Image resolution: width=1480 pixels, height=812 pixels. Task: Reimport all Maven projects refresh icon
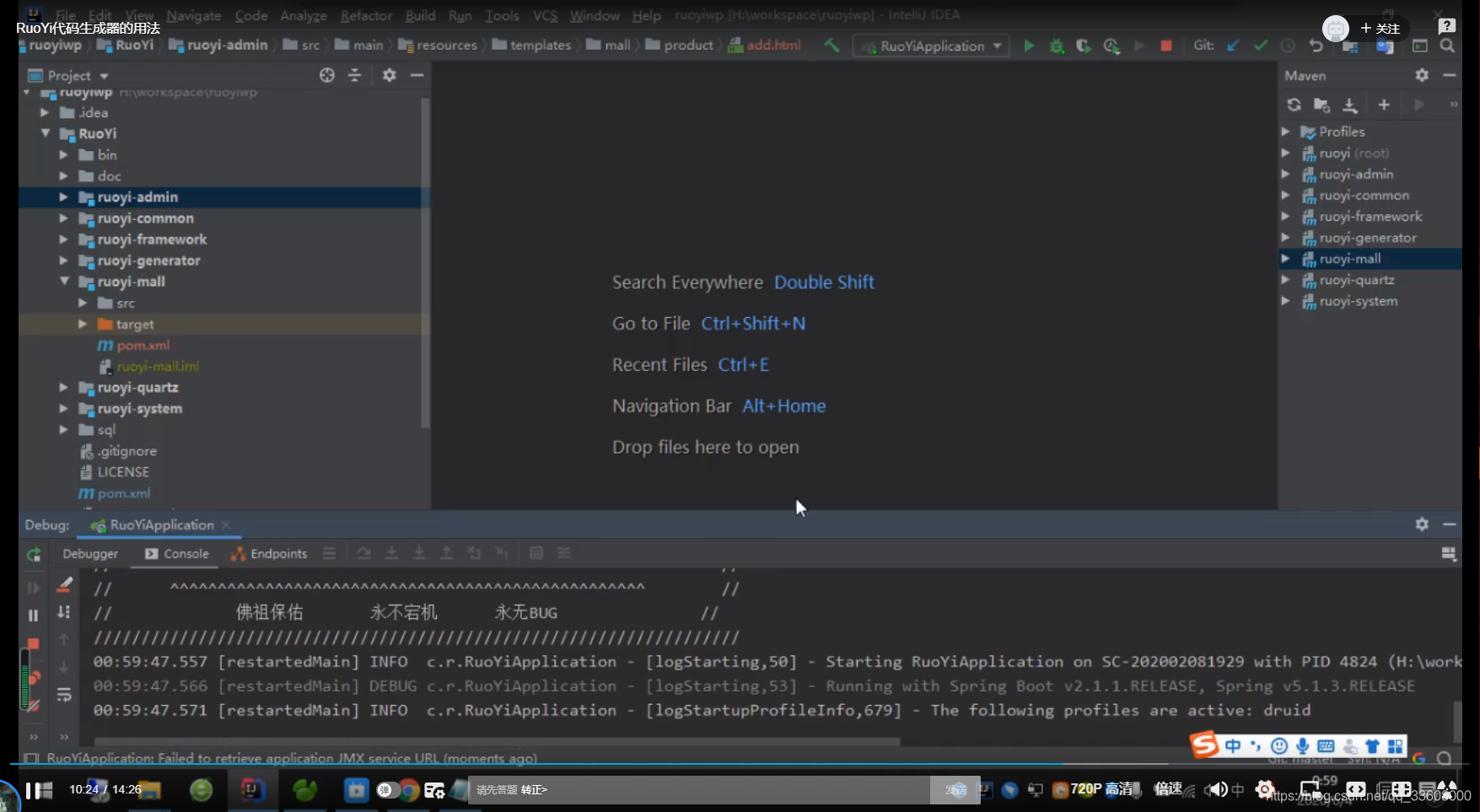tap(1294, 105)
